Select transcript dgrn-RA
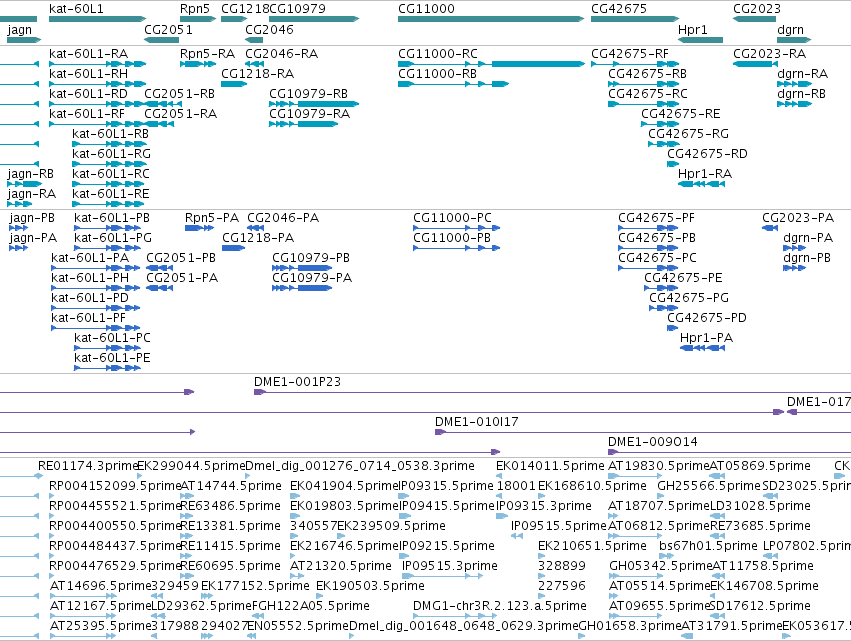The image size is (851, 641). click(794, 84)
